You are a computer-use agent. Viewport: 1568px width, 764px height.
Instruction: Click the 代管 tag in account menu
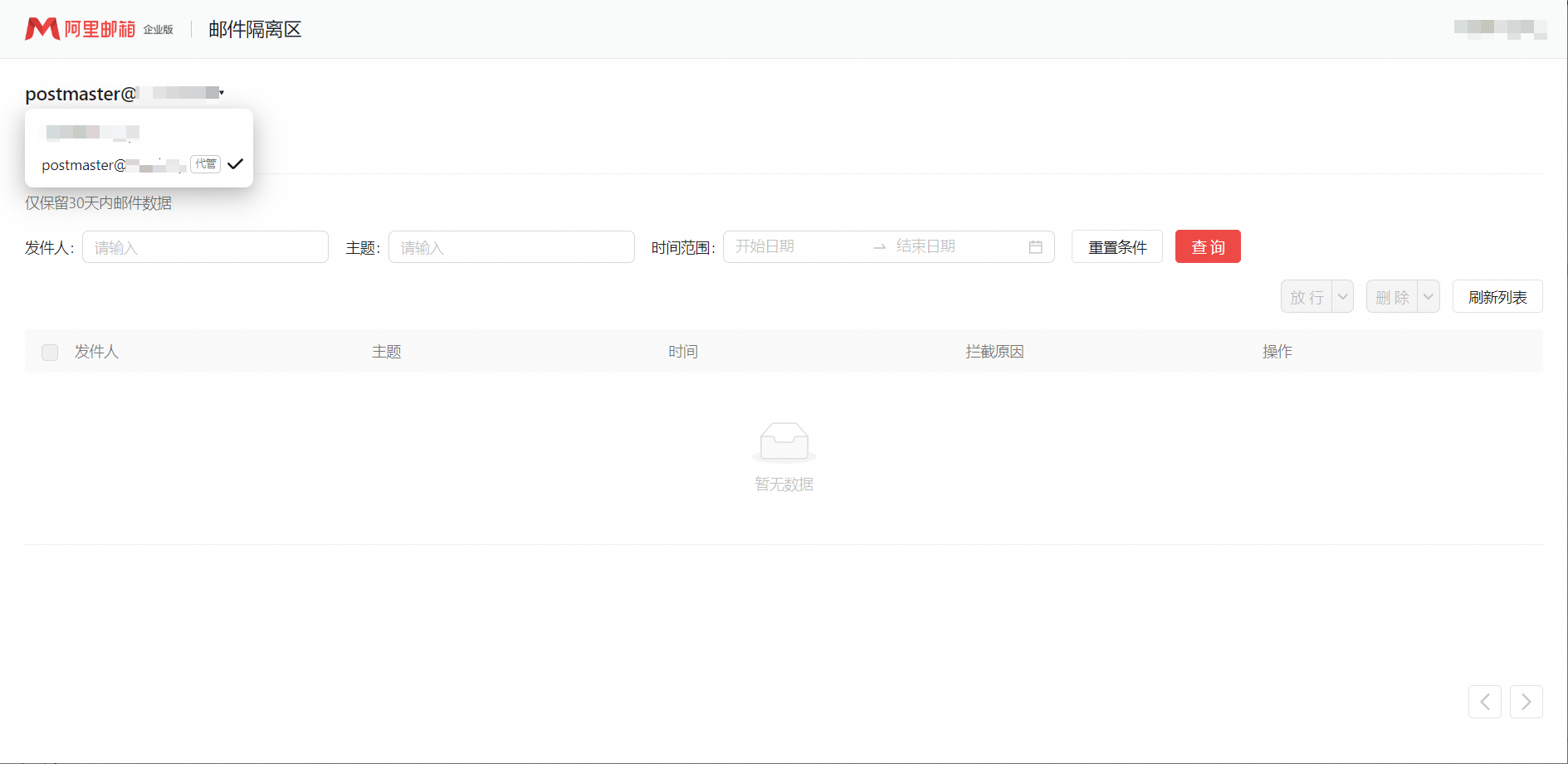(205, 164)
